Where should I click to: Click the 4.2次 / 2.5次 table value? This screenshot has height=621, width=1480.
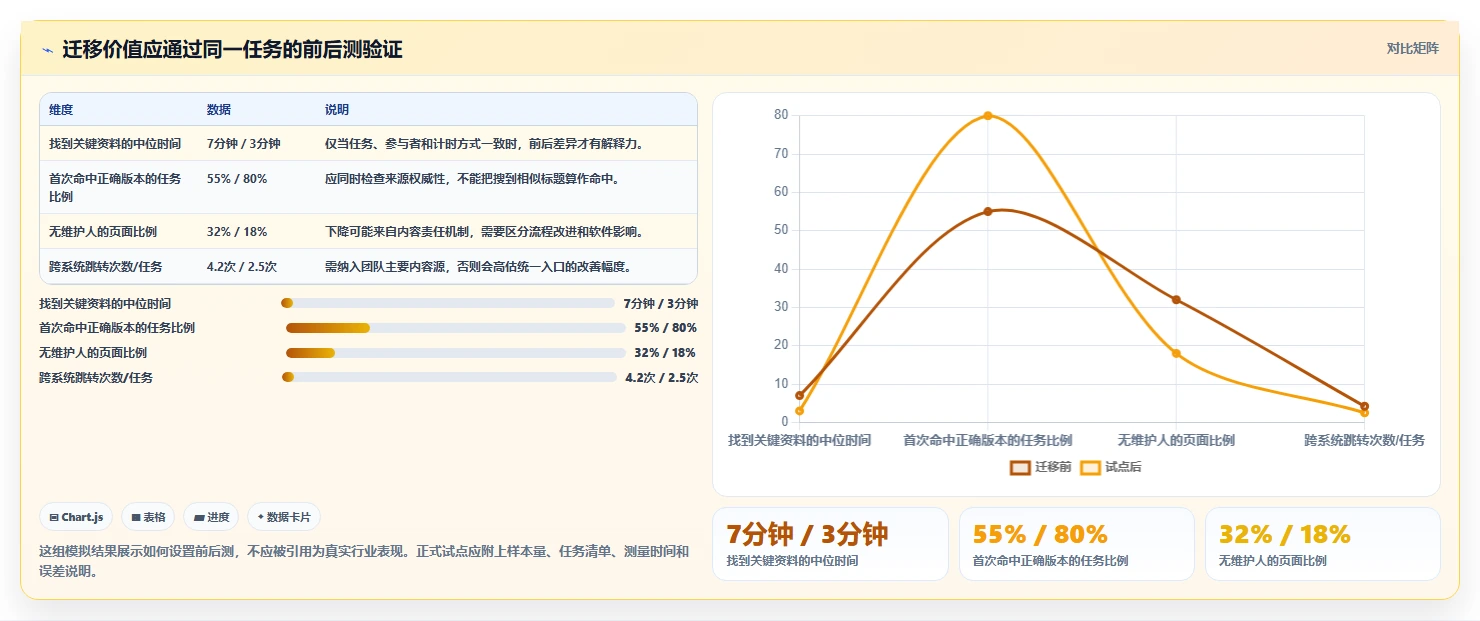tap(242, 267)
